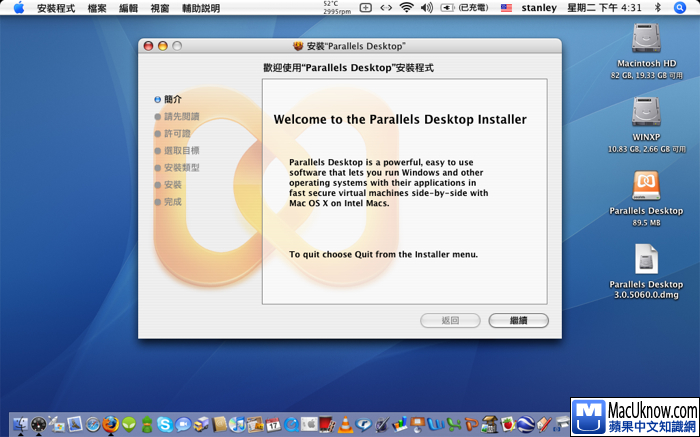This screenshot has height=437, width=700.
Task: Click the Bluetooth status icon
Action: click(657, 7)
